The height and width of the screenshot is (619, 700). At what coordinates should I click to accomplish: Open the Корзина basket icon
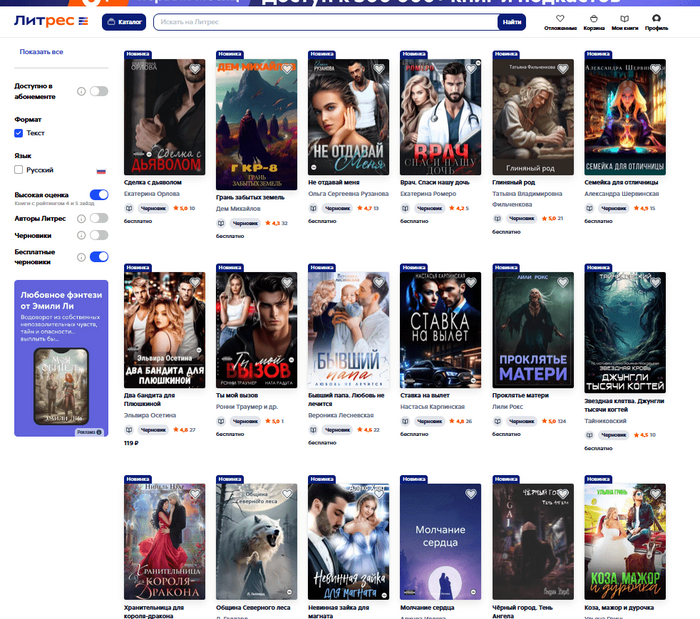tap(593, 18)
